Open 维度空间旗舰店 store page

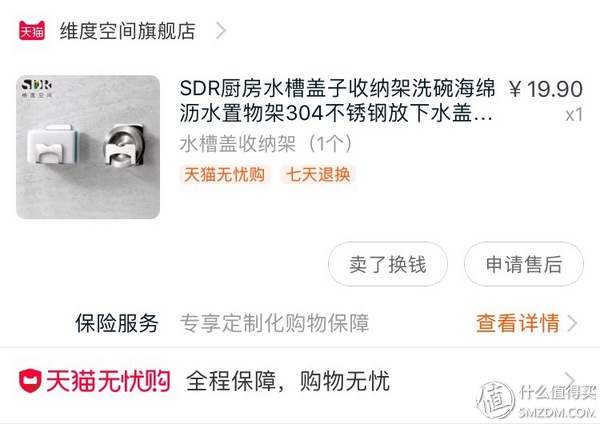tap(127, 31)
